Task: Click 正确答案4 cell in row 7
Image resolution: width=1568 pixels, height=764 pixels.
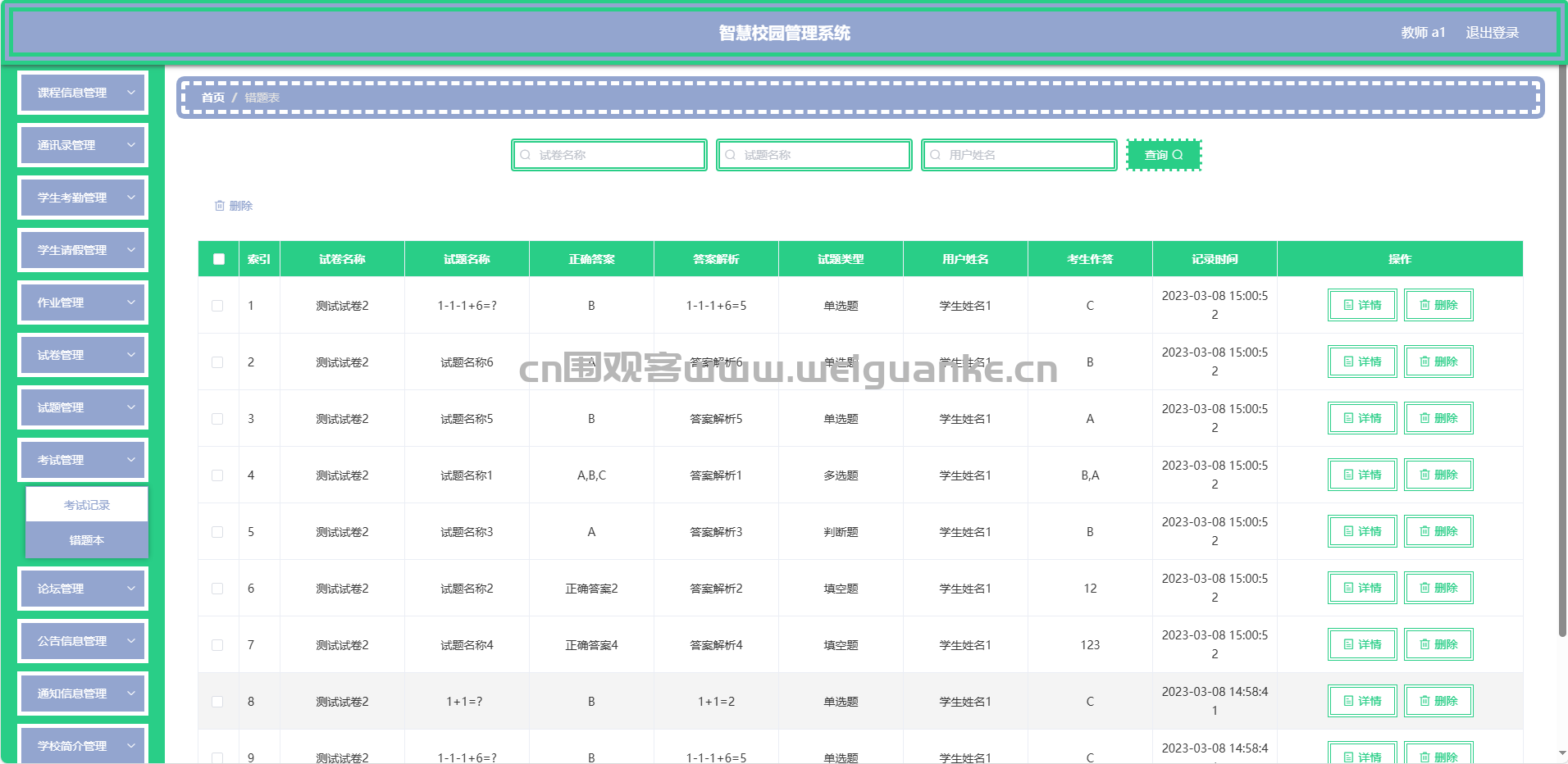Action: point(591,645)
